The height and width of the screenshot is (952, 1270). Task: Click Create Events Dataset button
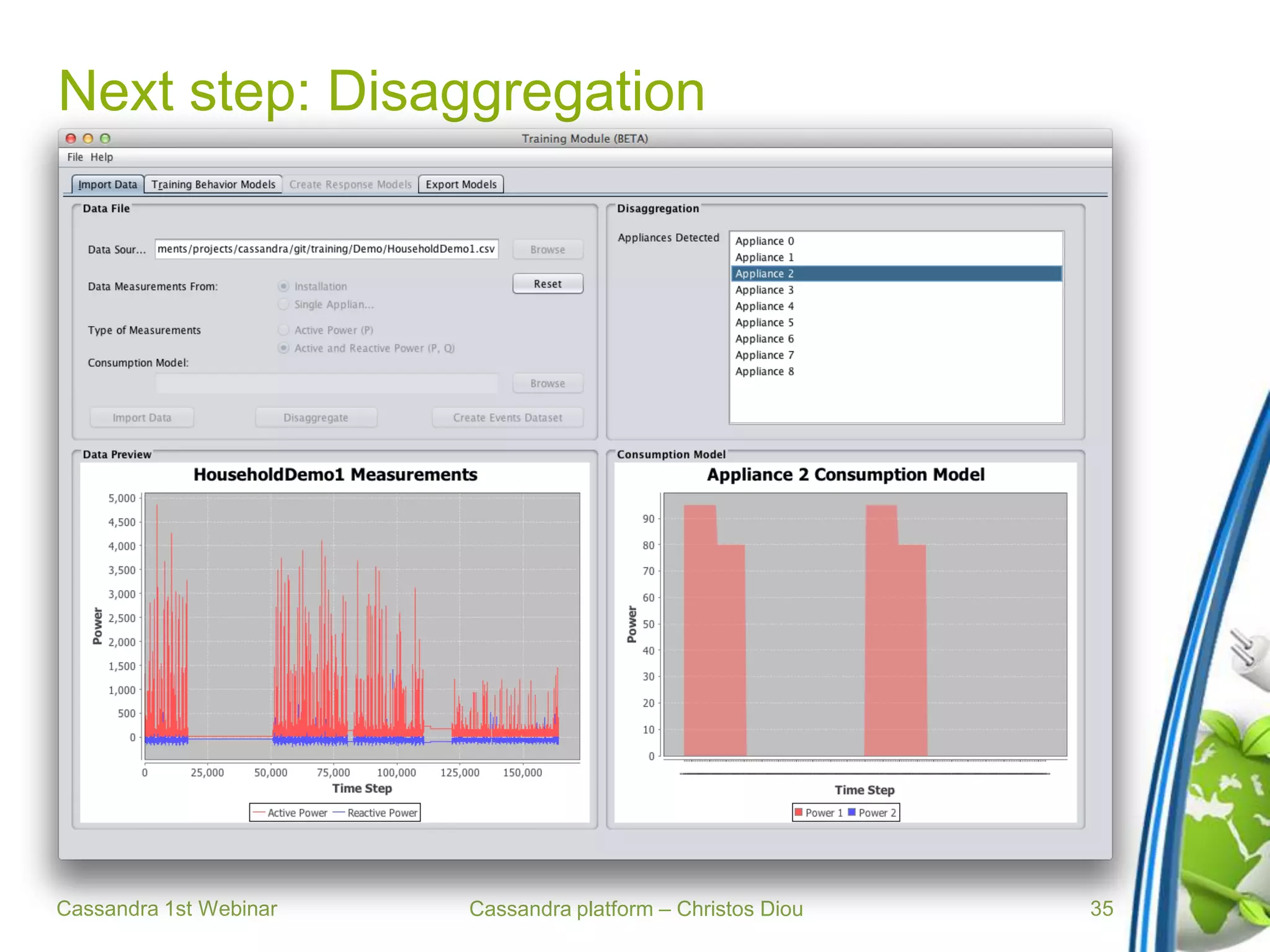point(507,417)
